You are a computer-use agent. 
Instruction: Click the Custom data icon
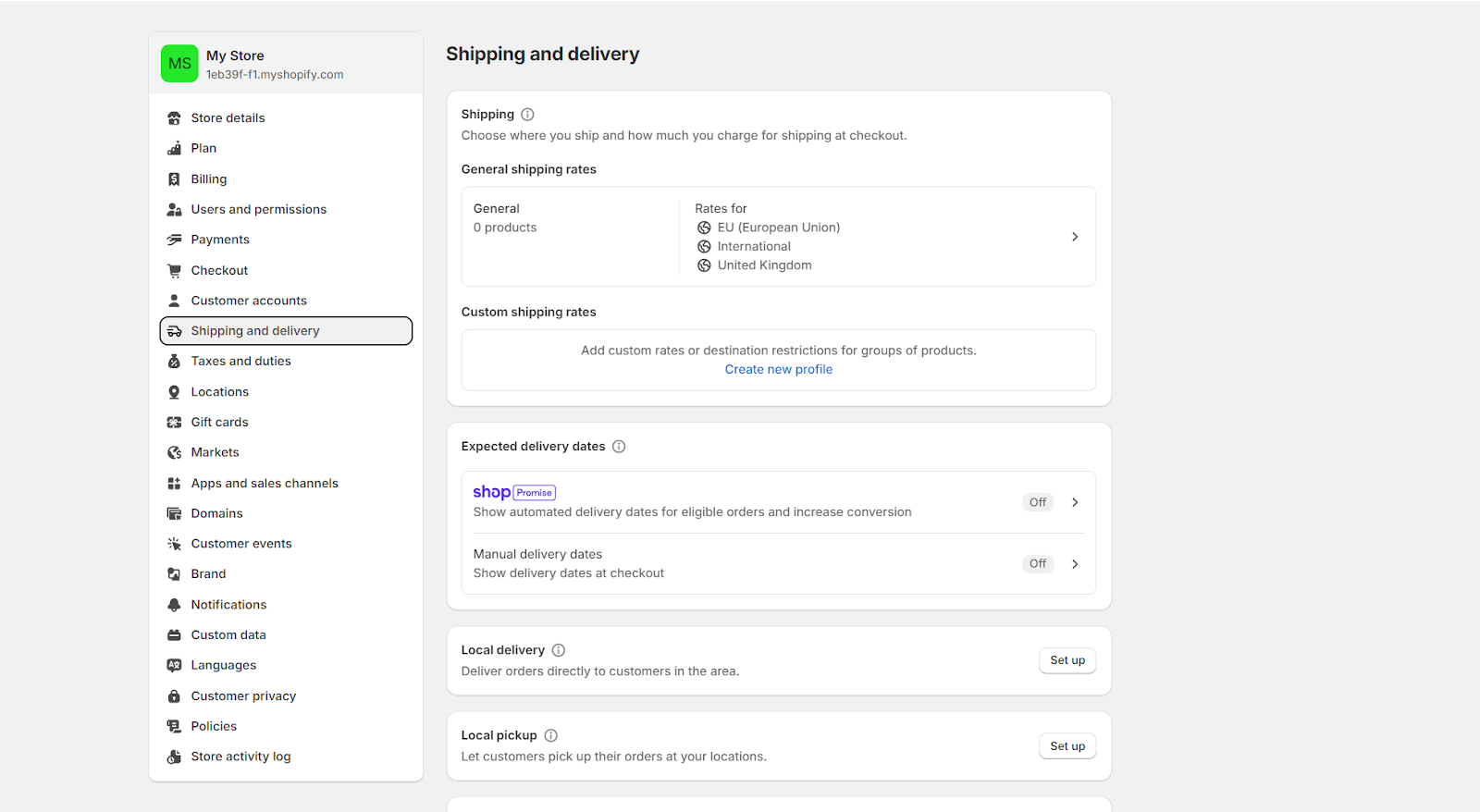[174, 635]
